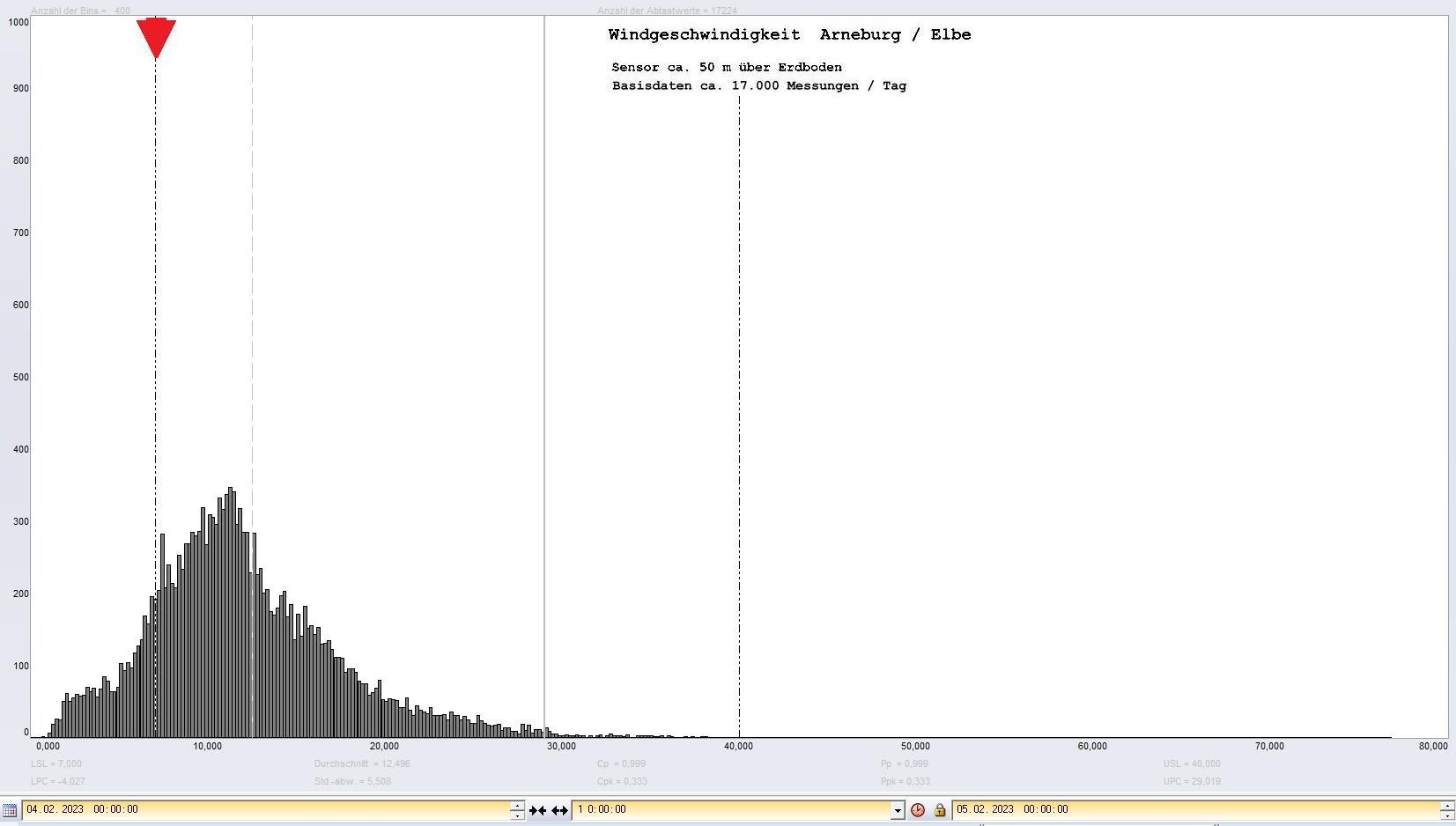The width and height of the screenshot is (1456, 826).
Task: Click the text Sensor ca. 50 m über Erdboden
Action: pyautogui.click(x=727, y=67)
